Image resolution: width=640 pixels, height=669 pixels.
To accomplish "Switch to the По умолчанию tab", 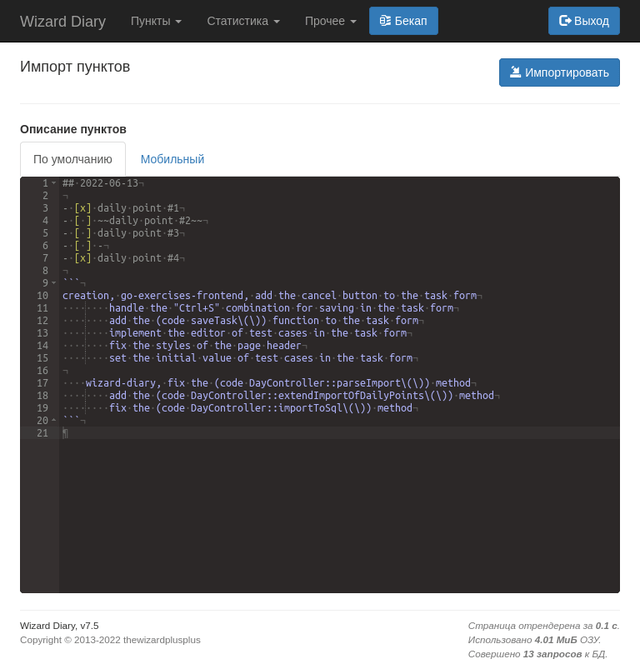I will pyautogui.click(x=73, y=159).
